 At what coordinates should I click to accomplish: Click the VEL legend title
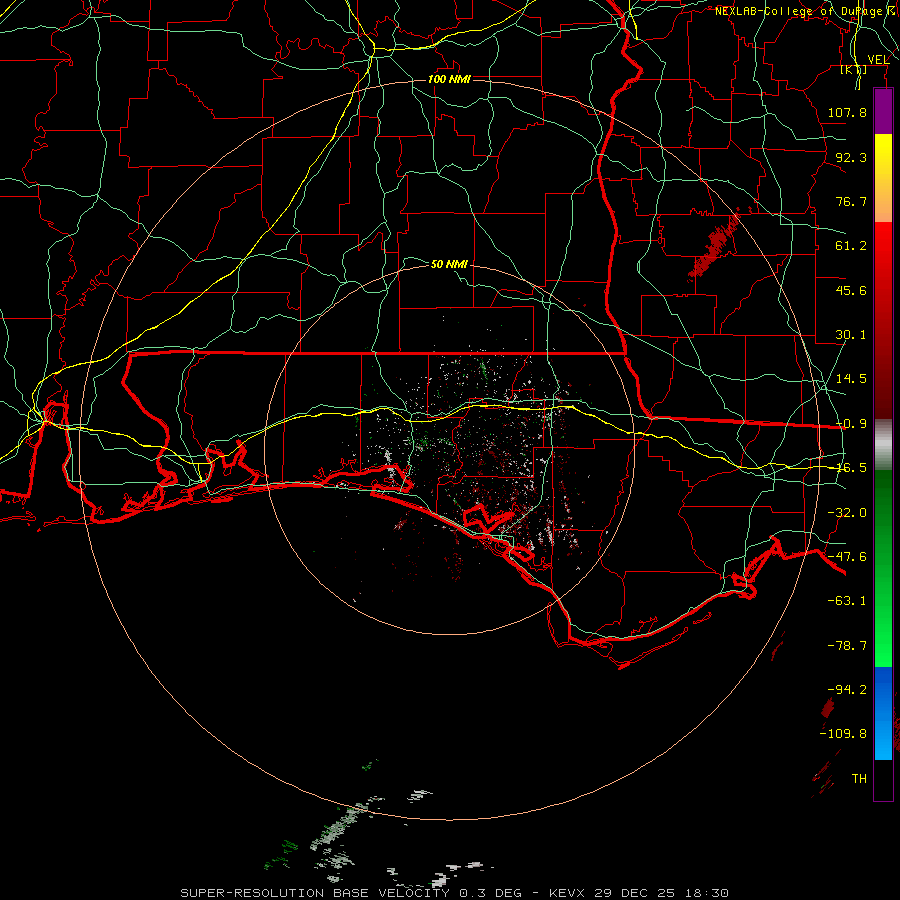pyautogui.click(x=878, y=60)
